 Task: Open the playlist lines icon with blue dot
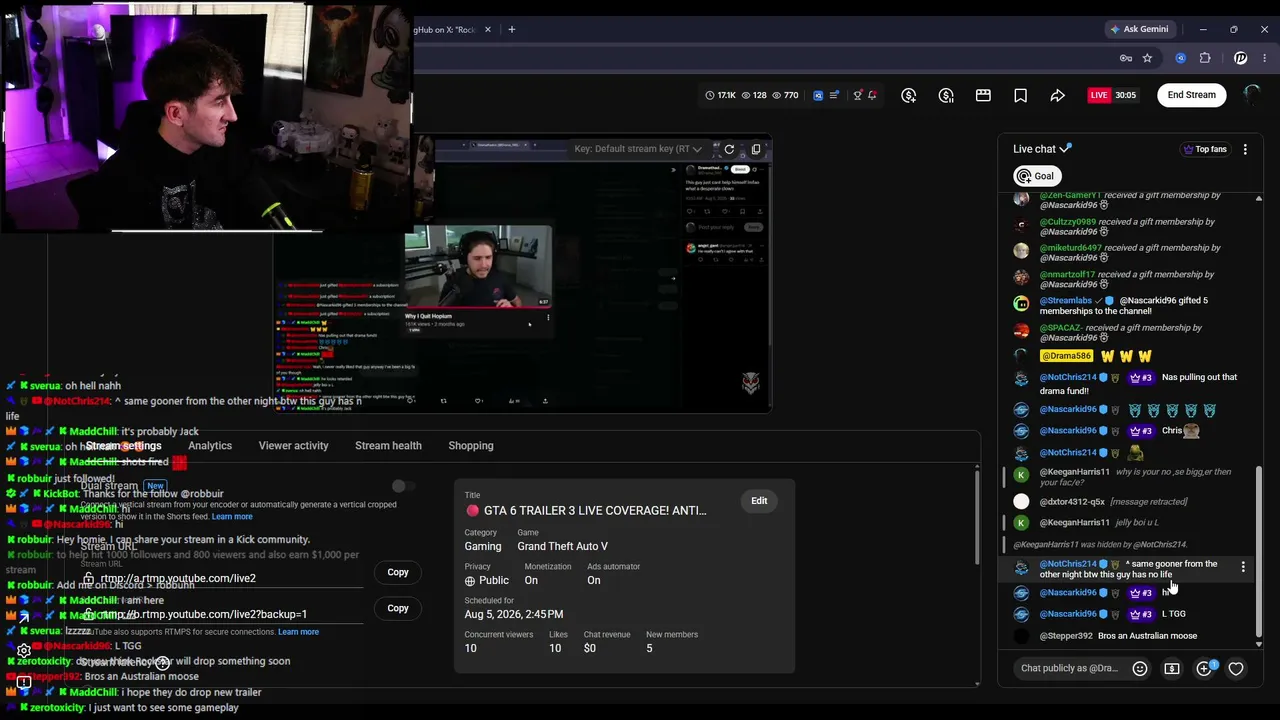point(833,95)
